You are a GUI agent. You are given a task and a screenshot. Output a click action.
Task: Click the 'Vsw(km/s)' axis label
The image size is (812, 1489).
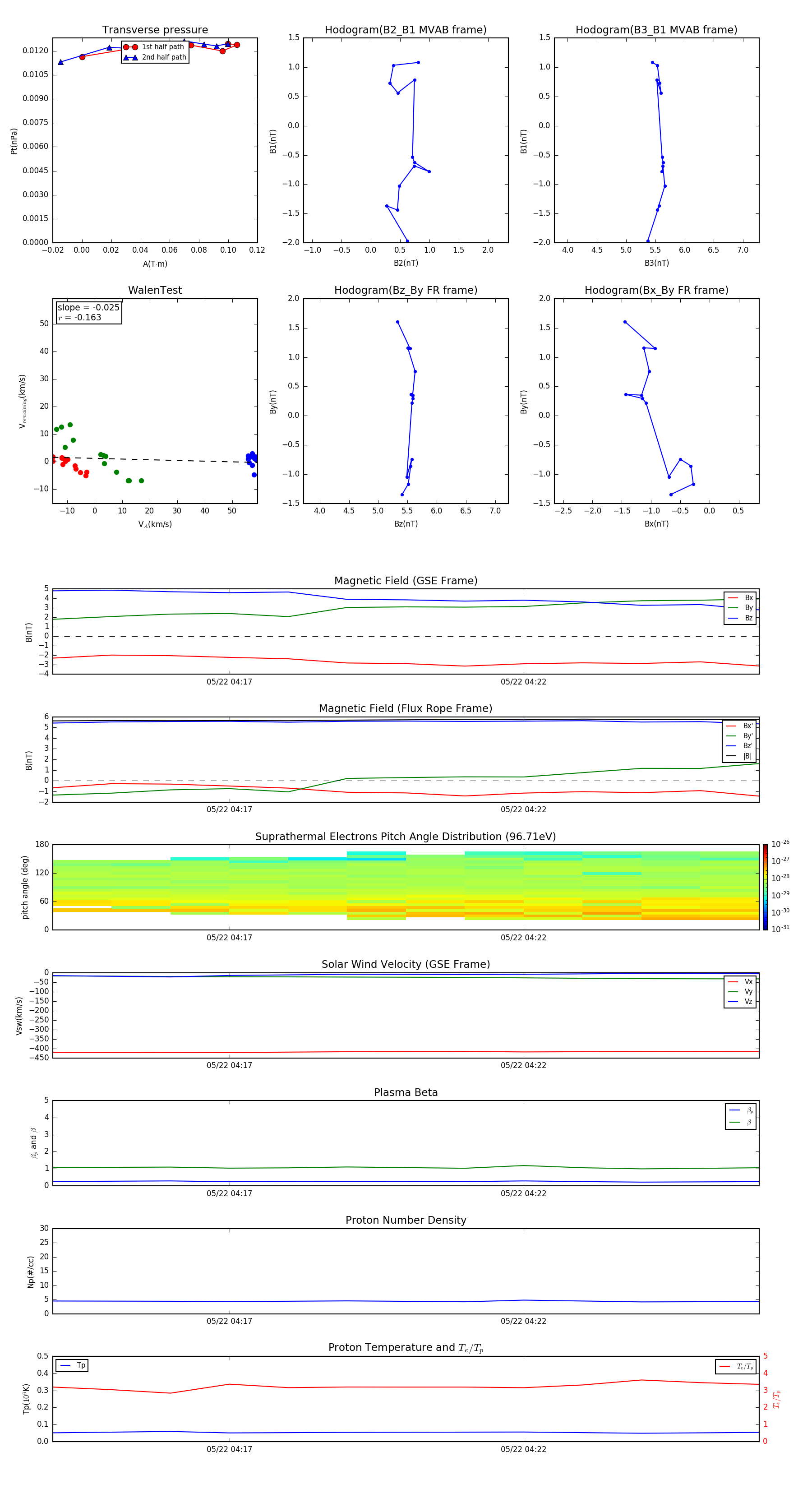[19, 1016]
